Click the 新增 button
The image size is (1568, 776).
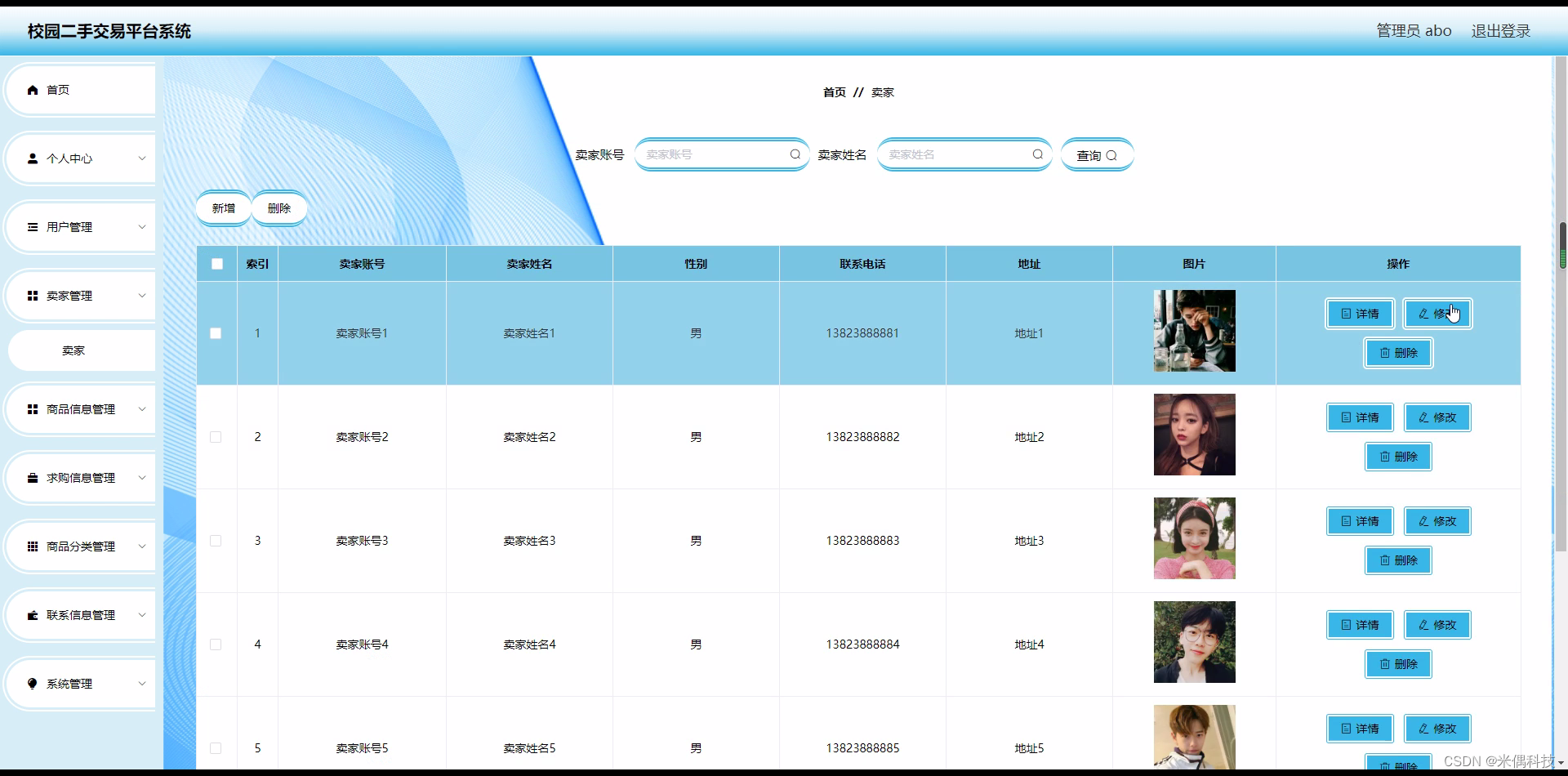[223, 207]
